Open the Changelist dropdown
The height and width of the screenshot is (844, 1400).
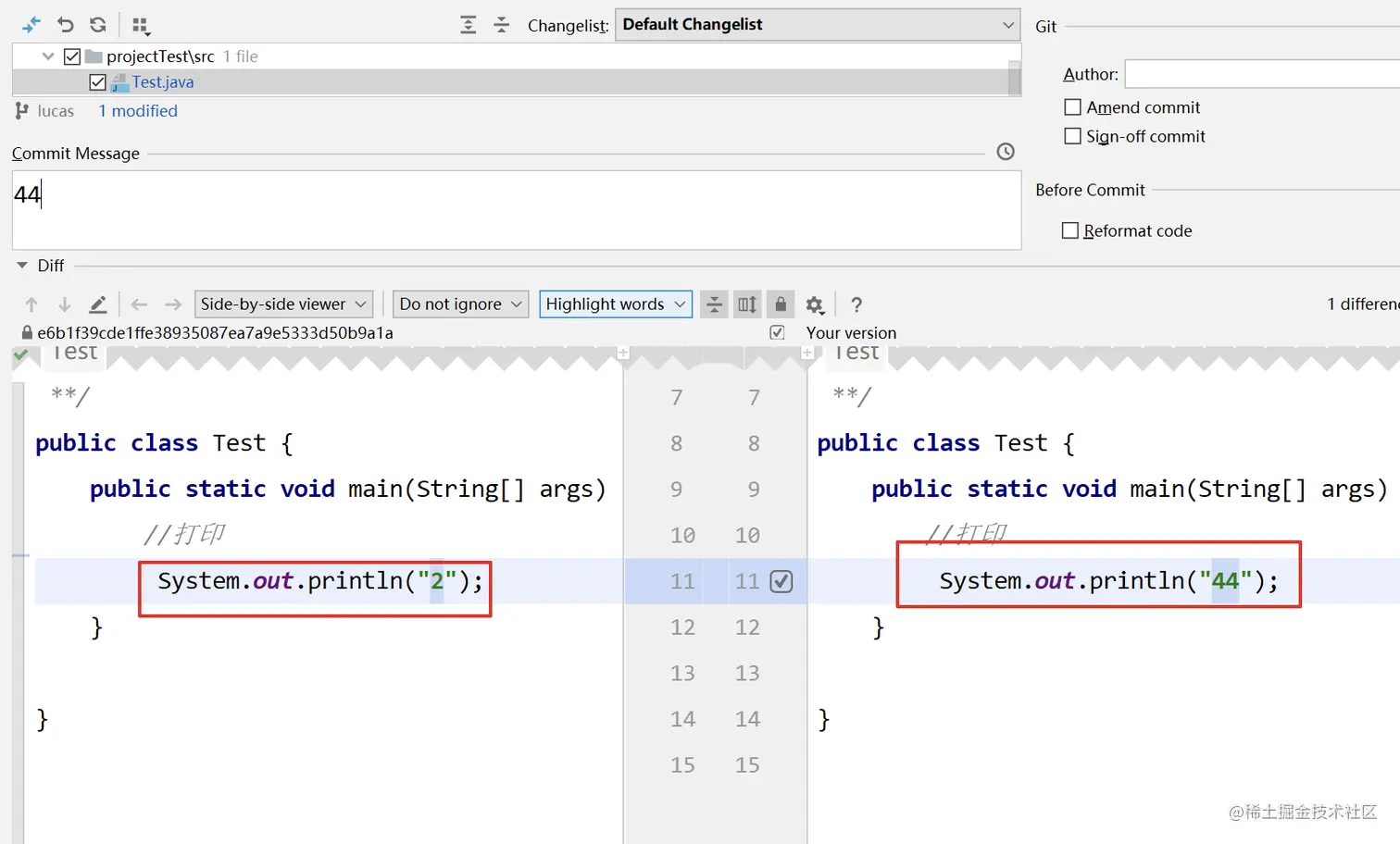click(818, 25)
